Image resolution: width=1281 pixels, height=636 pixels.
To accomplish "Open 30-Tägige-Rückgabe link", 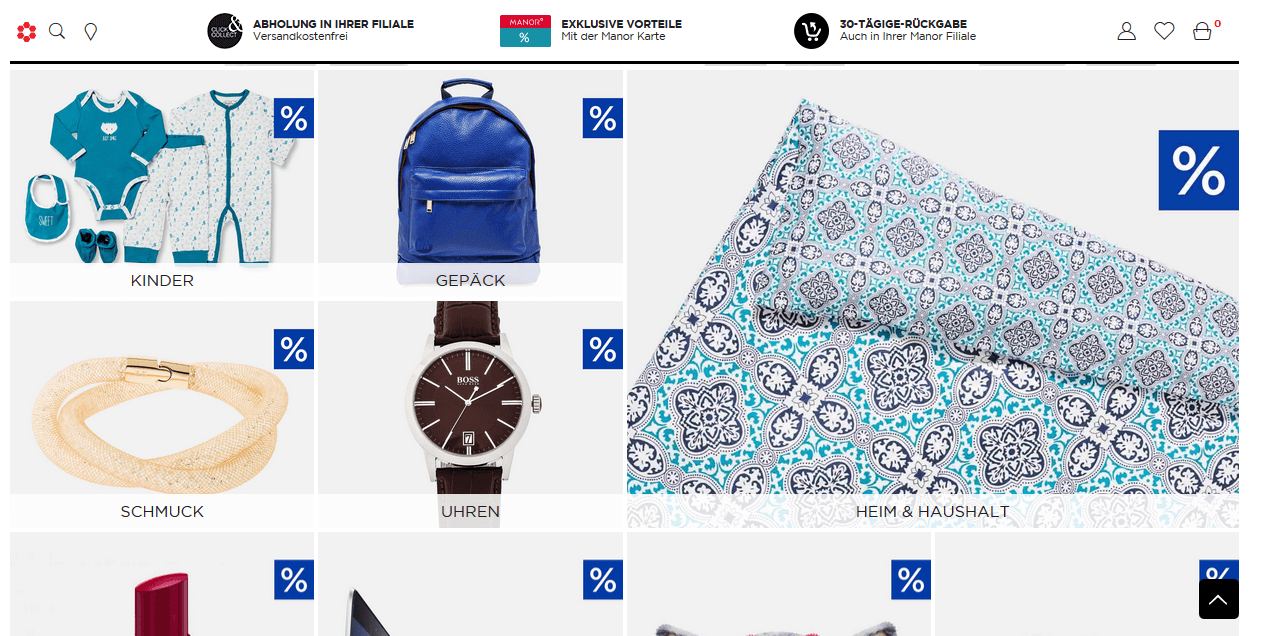I will (x=908, y=30).
